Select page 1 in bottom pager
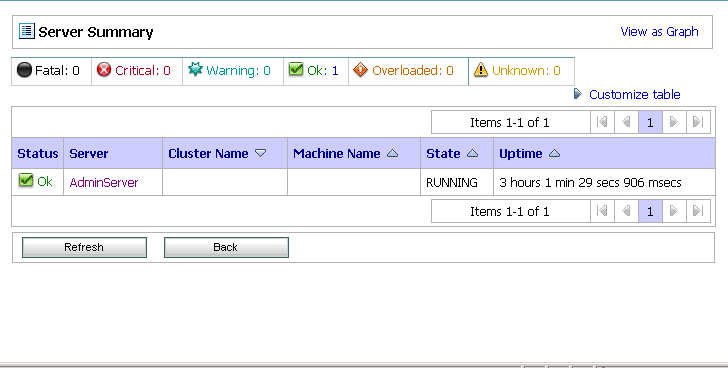This screenshot has width=728, height=368. coord(650,211)
